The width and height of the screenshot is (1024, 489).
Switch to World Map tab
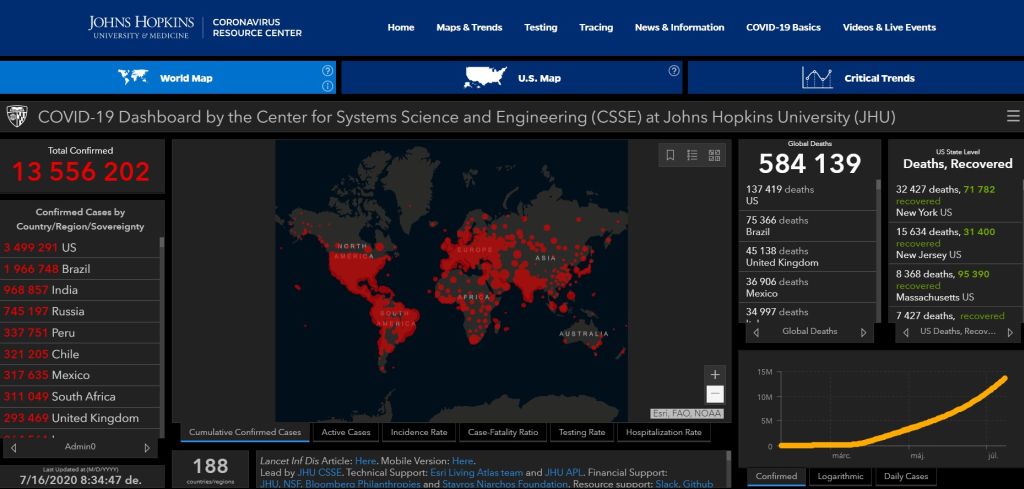click(168, 78)
